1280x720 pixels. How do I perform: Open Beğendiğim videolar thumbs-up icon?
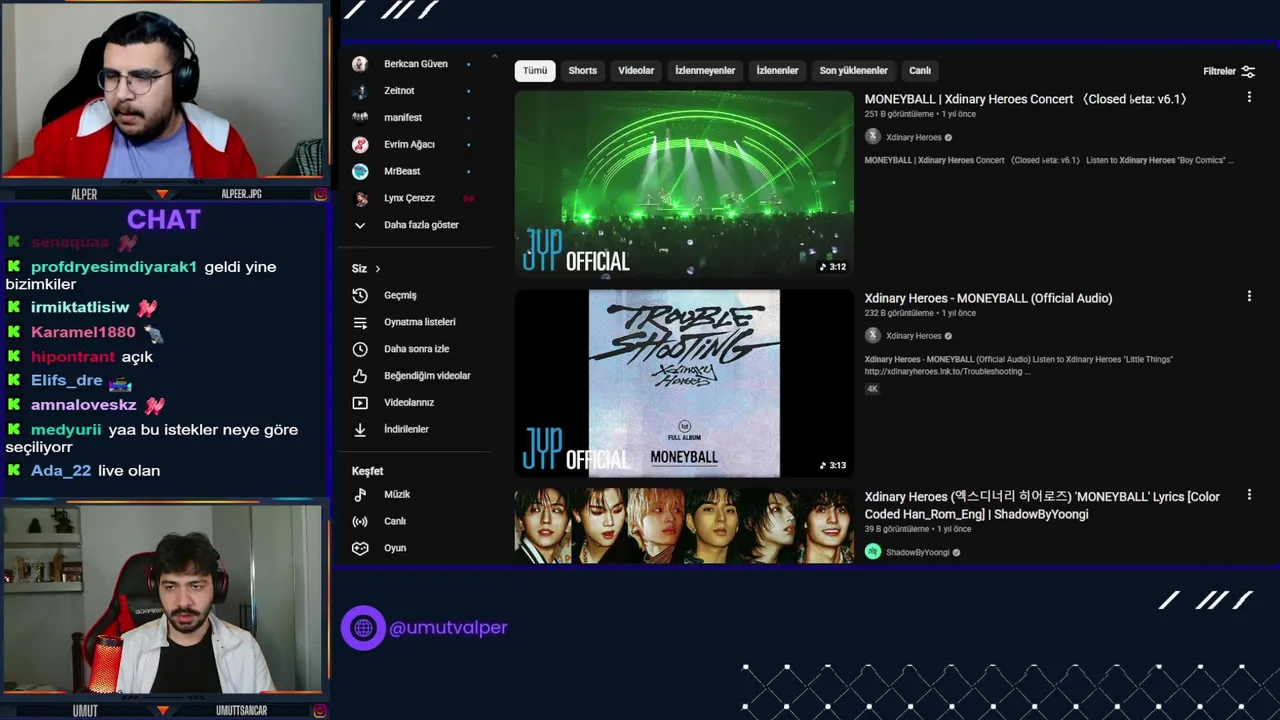tap(360, 376)
